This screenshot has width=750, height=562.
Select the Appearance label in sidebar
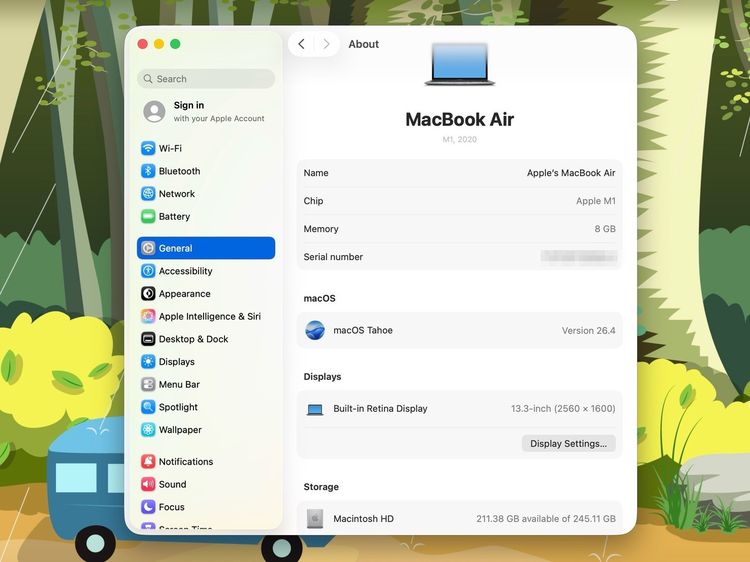tap(185, 294)
